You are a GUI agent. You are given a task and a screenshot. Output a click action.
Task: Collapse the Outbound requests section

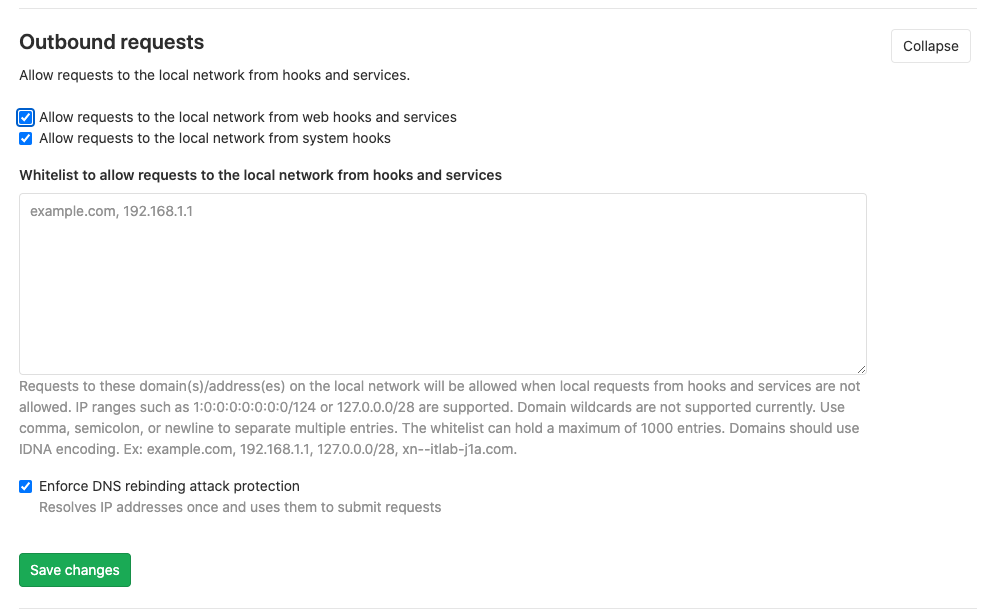click(930, 46)
